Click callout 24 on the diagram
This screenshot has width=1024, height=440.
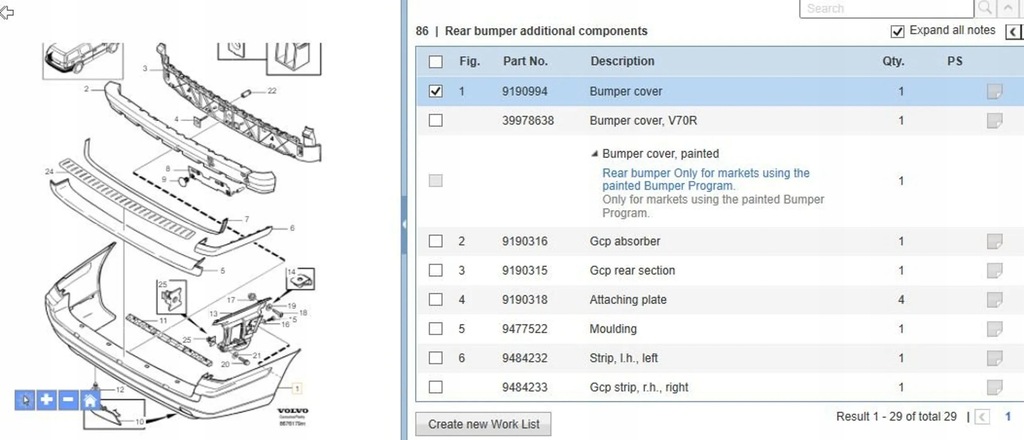tap(49, 172)
